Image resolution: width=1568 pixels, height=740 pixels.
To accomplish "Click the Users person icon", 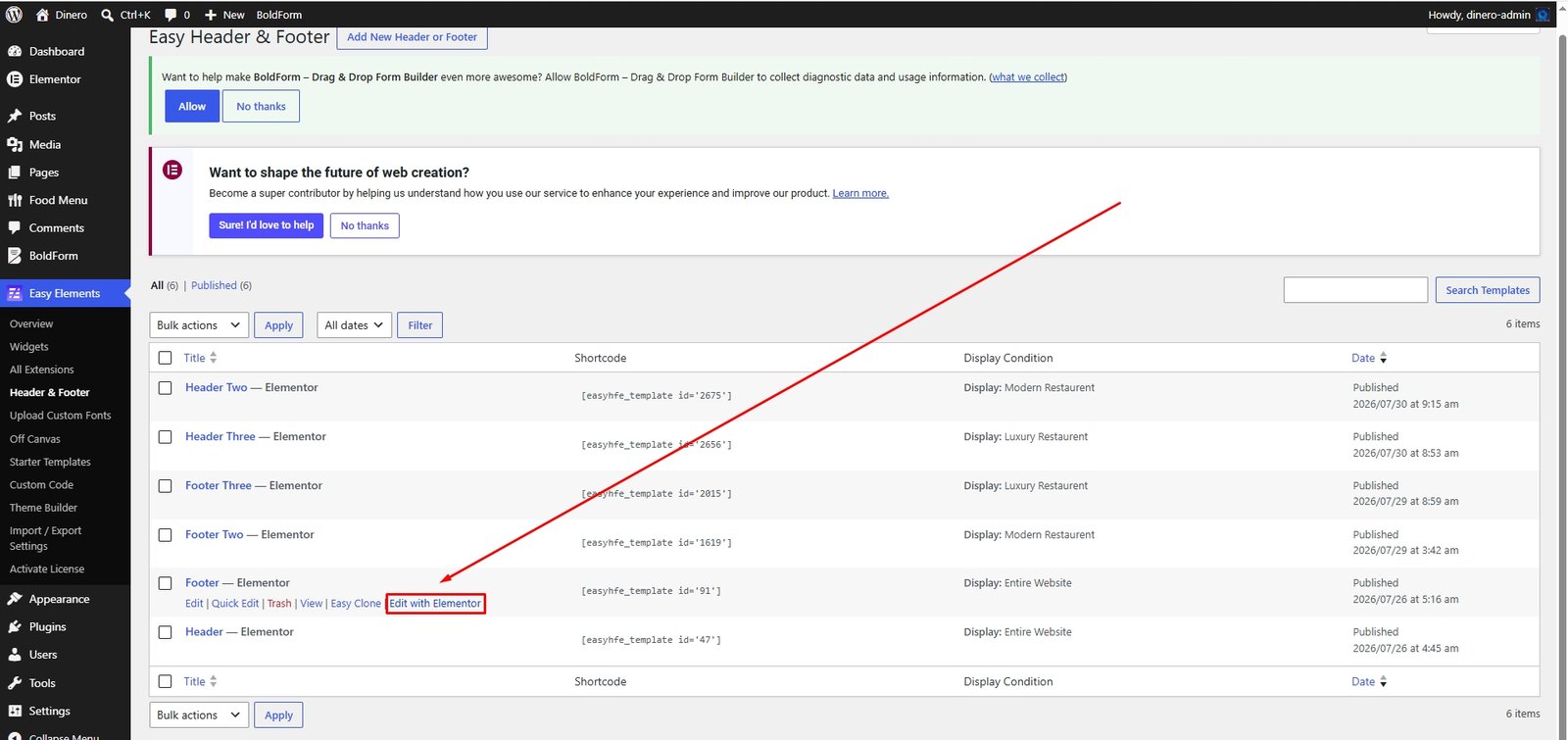I will tap(15, 655).
